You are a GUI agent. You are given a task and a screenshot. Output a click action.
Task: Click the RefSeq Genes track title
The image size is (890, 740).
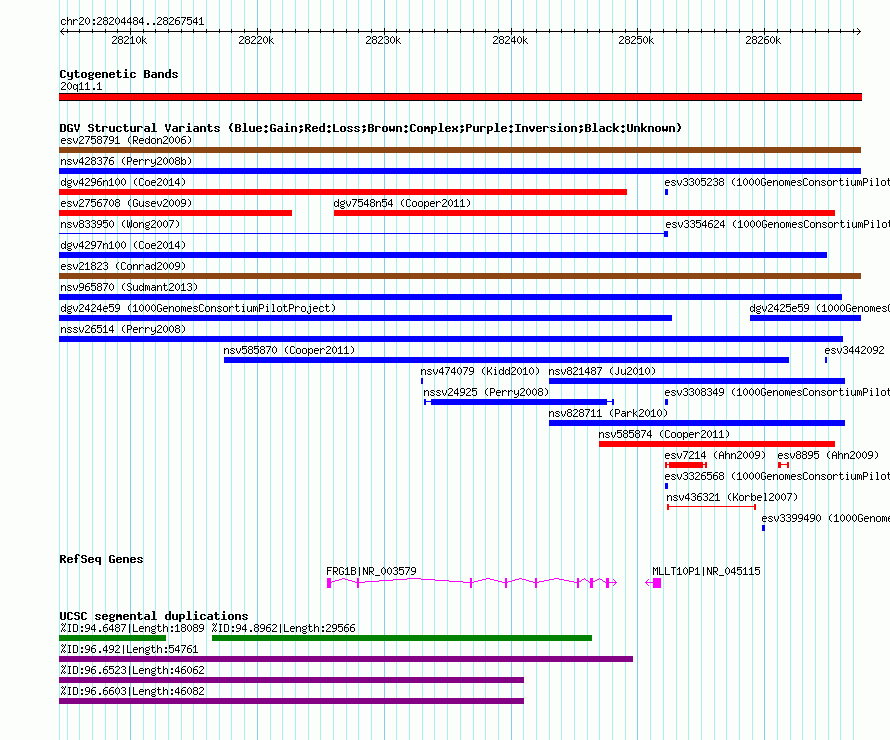coord(101,559)
